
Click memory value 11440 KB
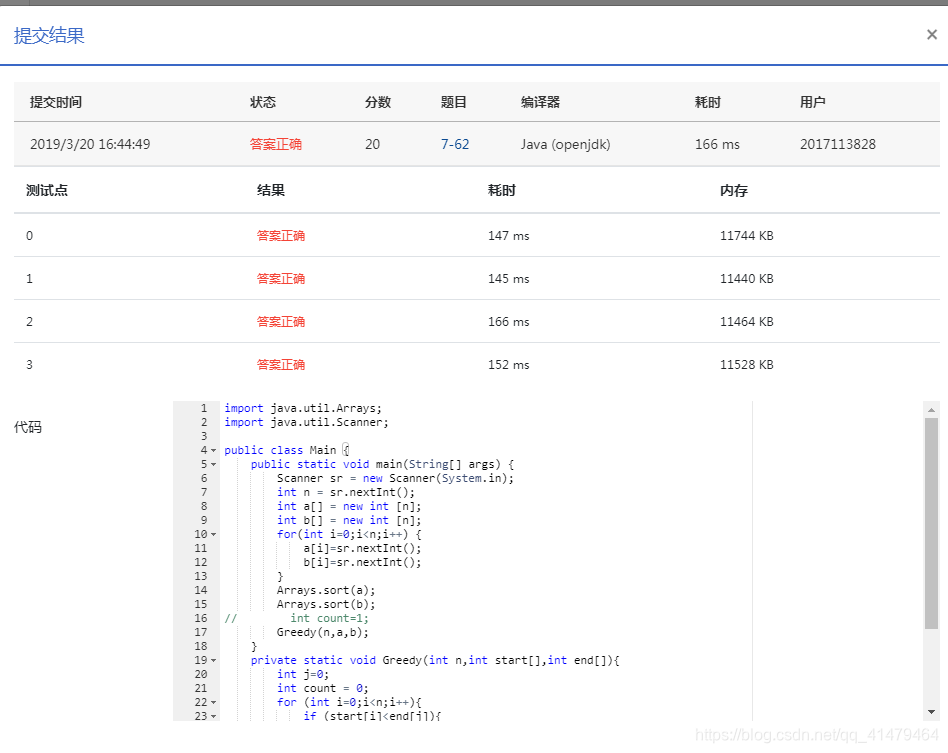(x=746, y=279)
